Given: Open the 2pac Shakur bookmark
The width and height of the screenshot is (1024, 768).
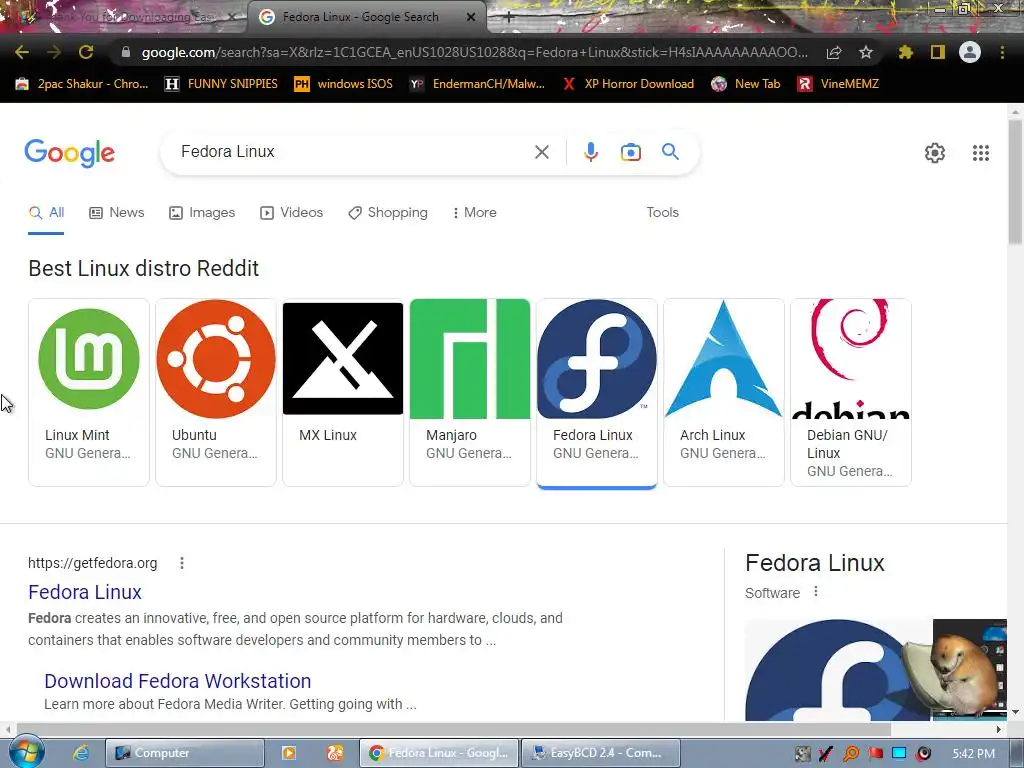Looking at the screenshot, I should pos(82,84).
